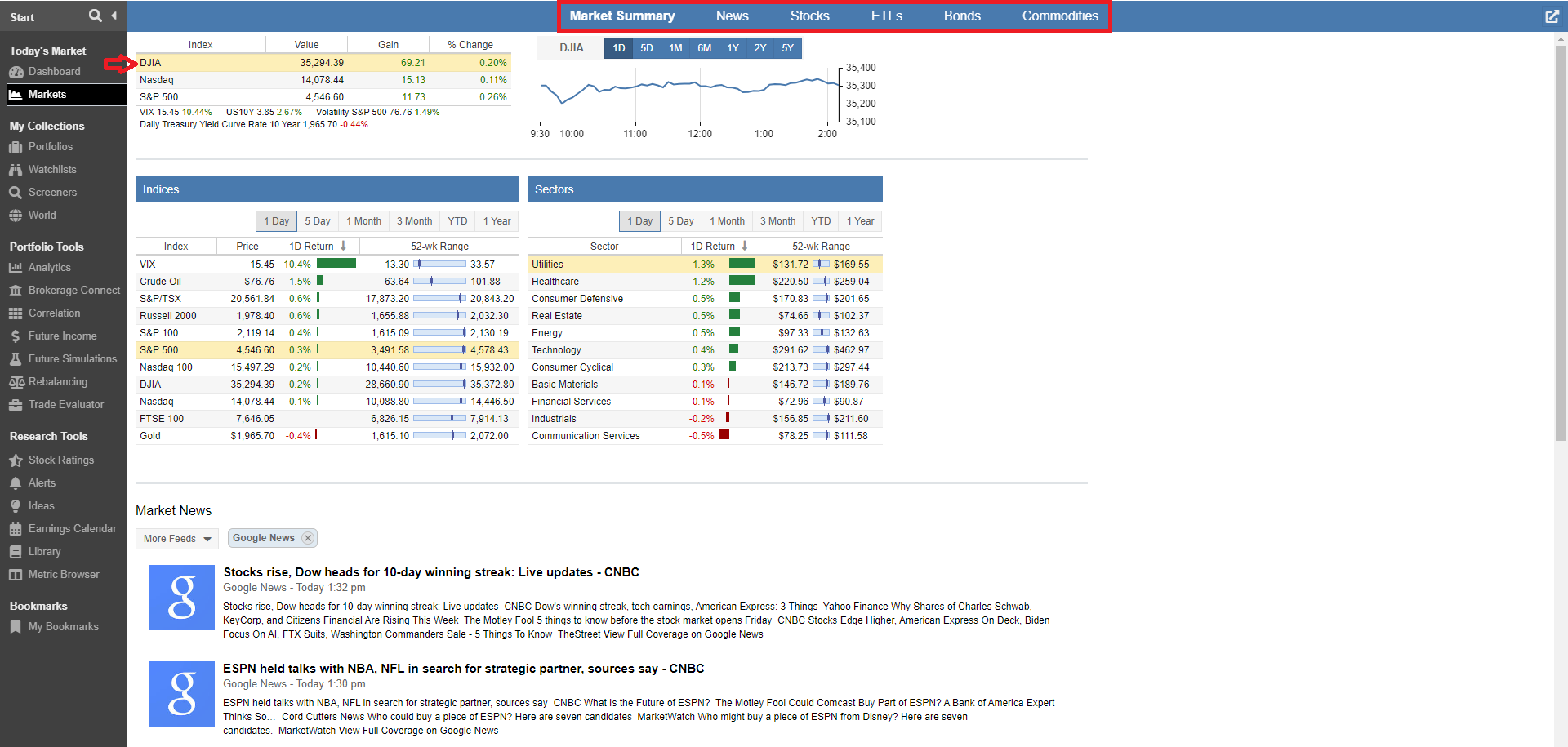The image size is (1568, 747).
Task: Select Communication Services sector row
Action: [705, 436]
